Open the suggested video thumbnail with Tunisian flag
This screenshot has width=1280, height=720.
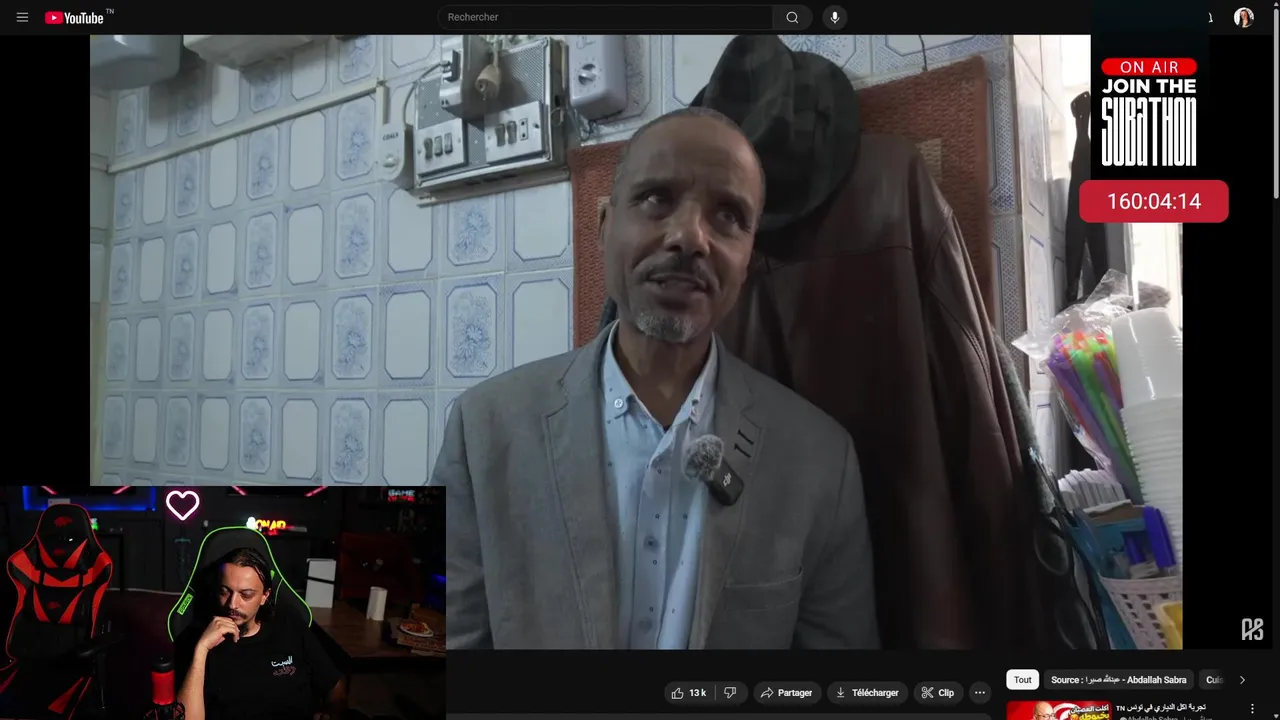point(1058,710)
